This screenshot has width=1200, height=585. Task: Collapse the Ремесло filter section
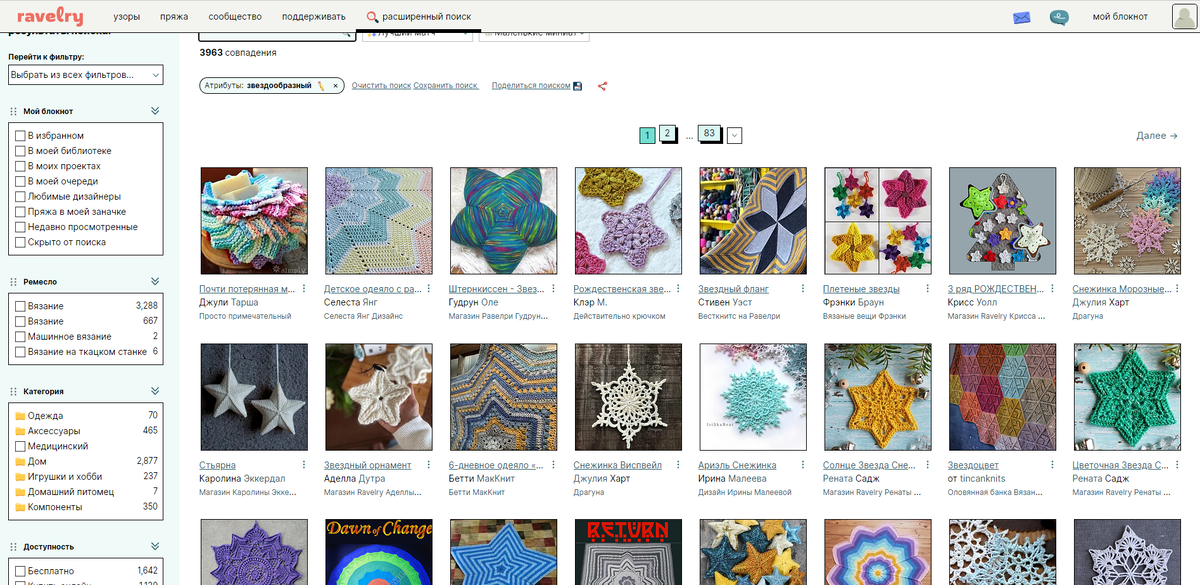click(155, 281)
